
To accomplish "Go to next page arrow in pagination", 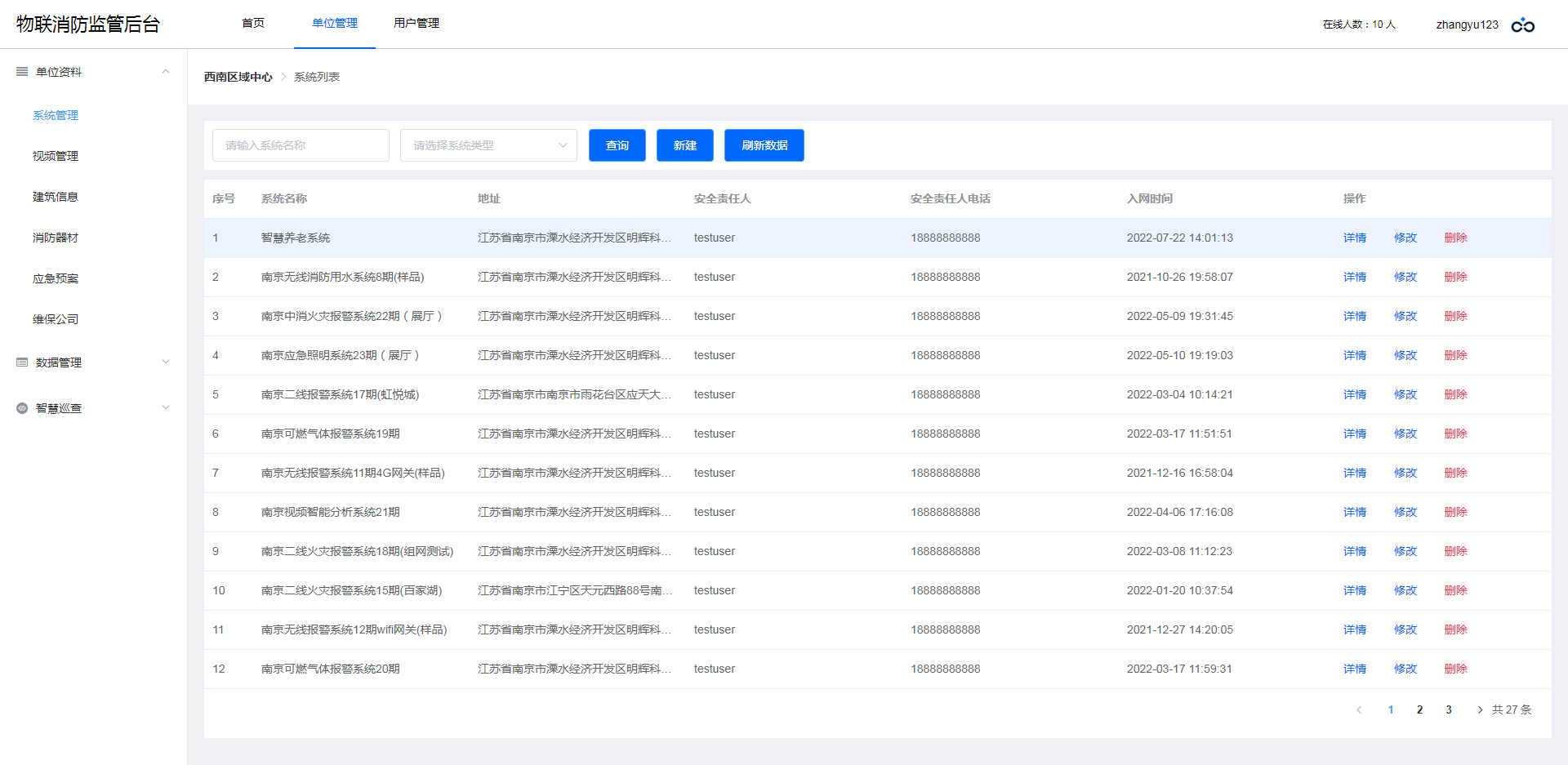I will 1479,709.
